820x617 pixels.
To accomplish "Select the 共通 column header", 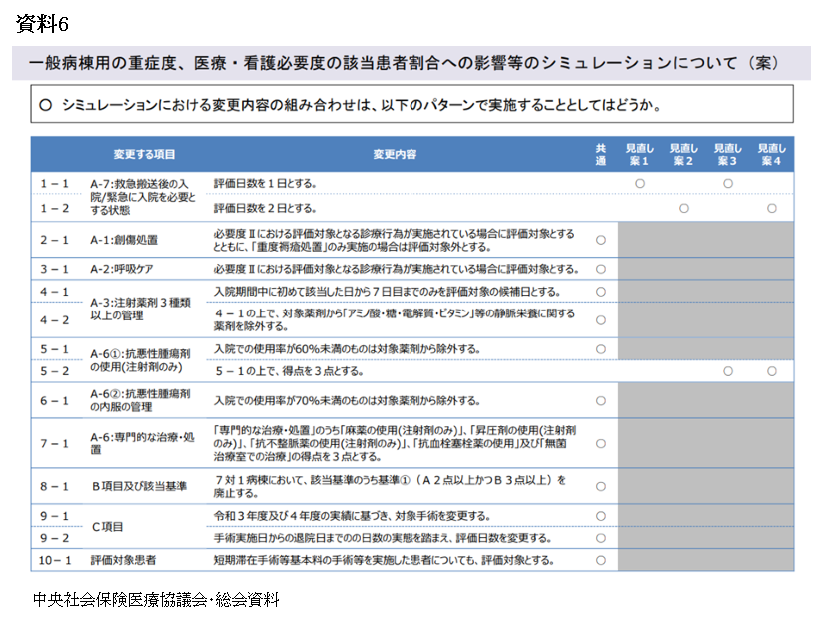I will [x=601, y=154].
